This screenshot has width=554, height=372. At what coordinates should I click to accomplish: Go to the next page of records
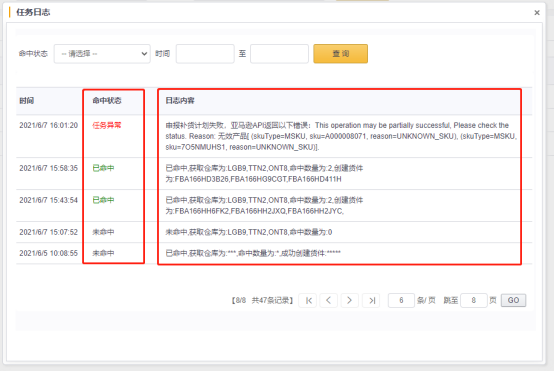coord(349,300)
